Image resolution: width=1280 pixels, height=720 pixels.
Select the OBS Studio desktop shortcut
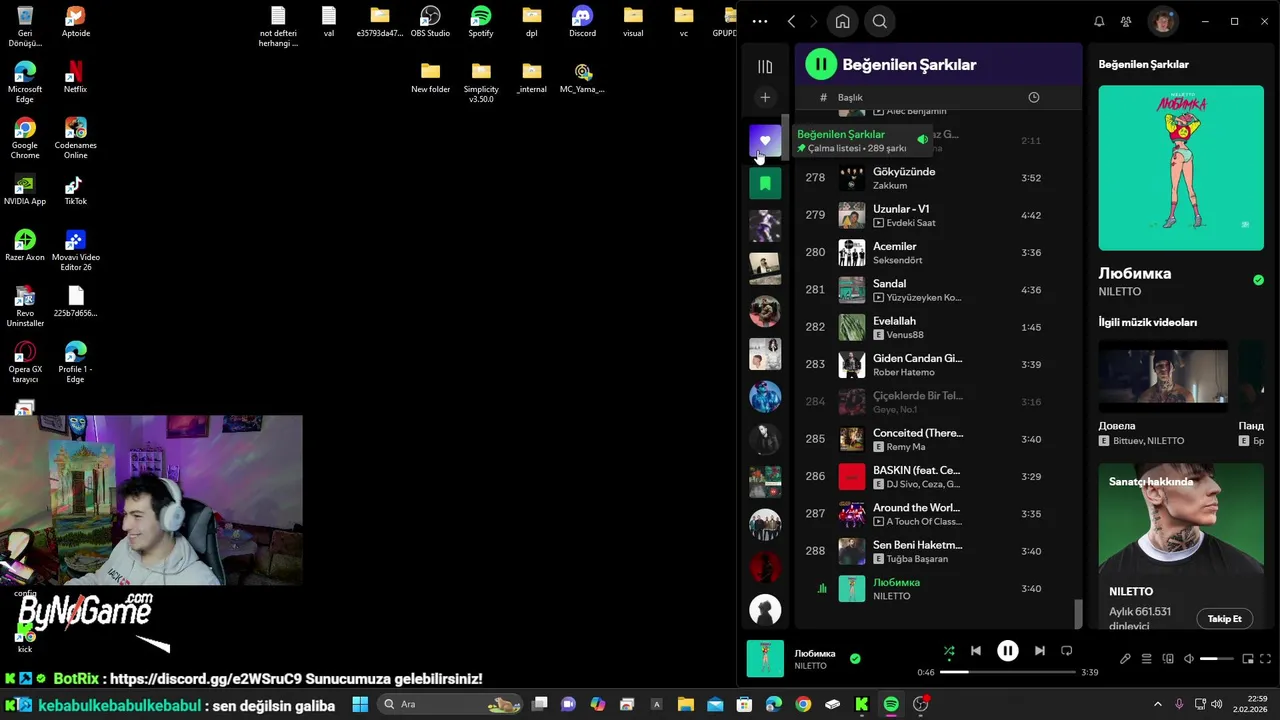coord(430,22)
